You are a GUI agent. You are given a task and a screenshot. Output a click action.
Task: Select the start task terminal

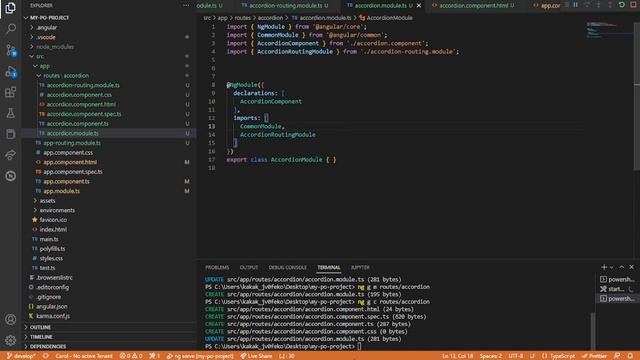(617, 289)
